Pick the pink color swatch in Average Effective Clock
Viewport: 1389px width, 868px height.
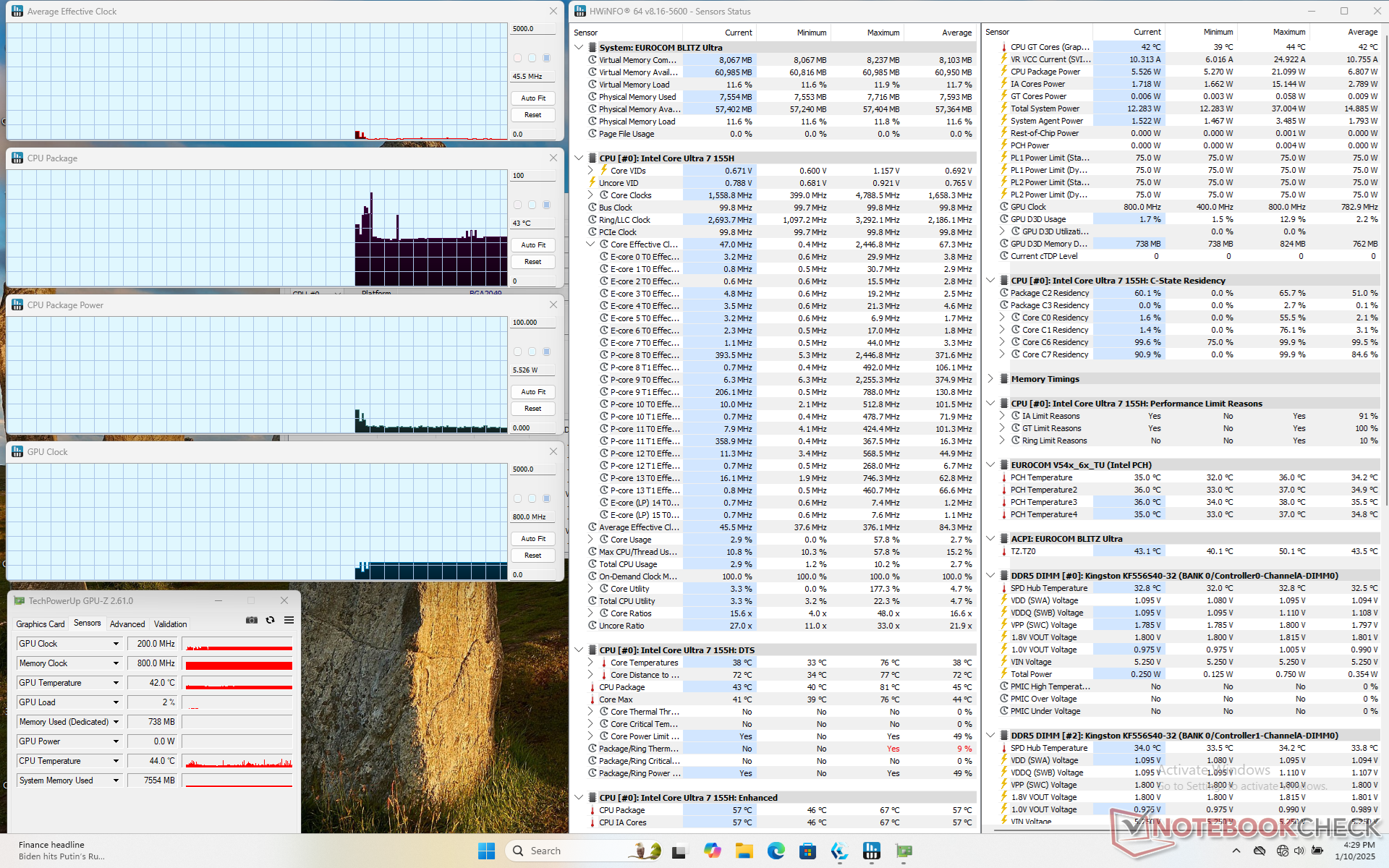(x=517, y=58)
